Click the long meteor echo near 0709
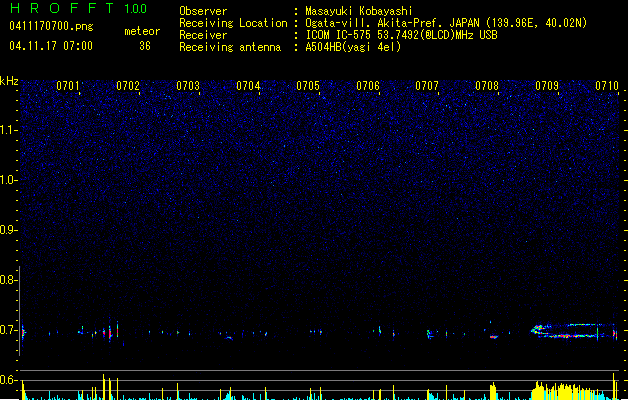Screen dimensions: 629x400 [574, 331]
